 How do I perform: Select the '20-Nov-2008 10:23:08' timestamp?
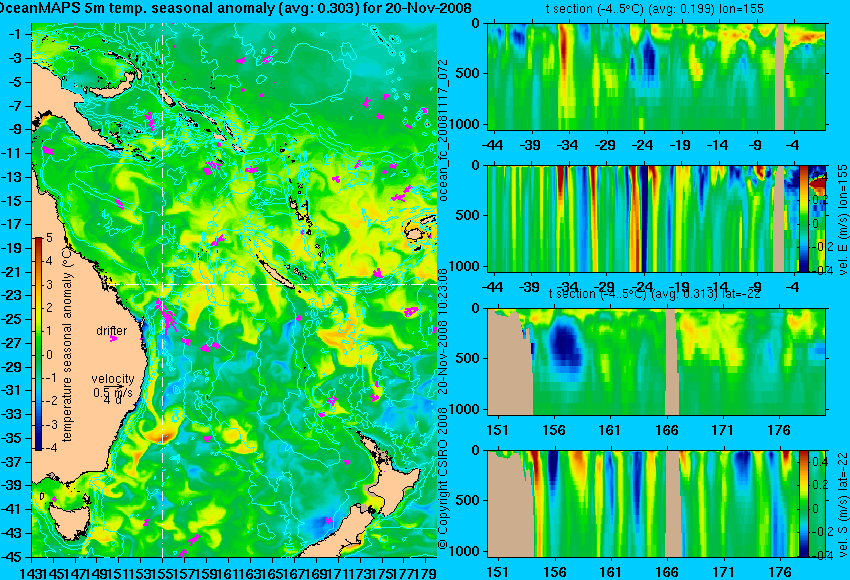click(443, 332)
